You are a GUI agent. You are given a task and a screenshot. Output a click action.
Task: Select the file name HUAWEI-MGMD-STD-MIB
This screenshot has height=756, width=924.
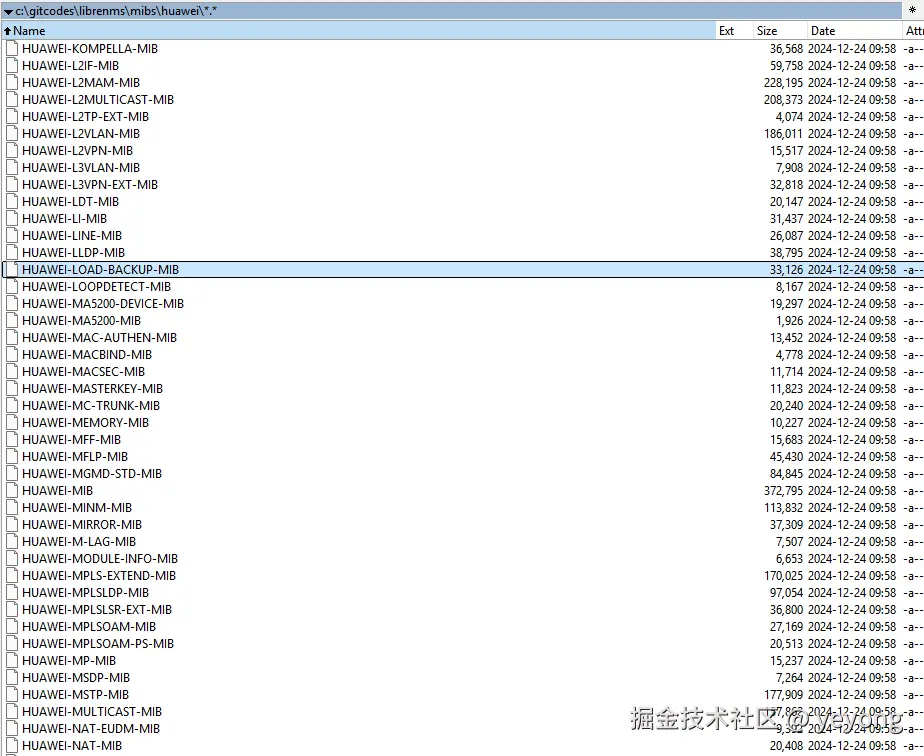click(92, 474)
